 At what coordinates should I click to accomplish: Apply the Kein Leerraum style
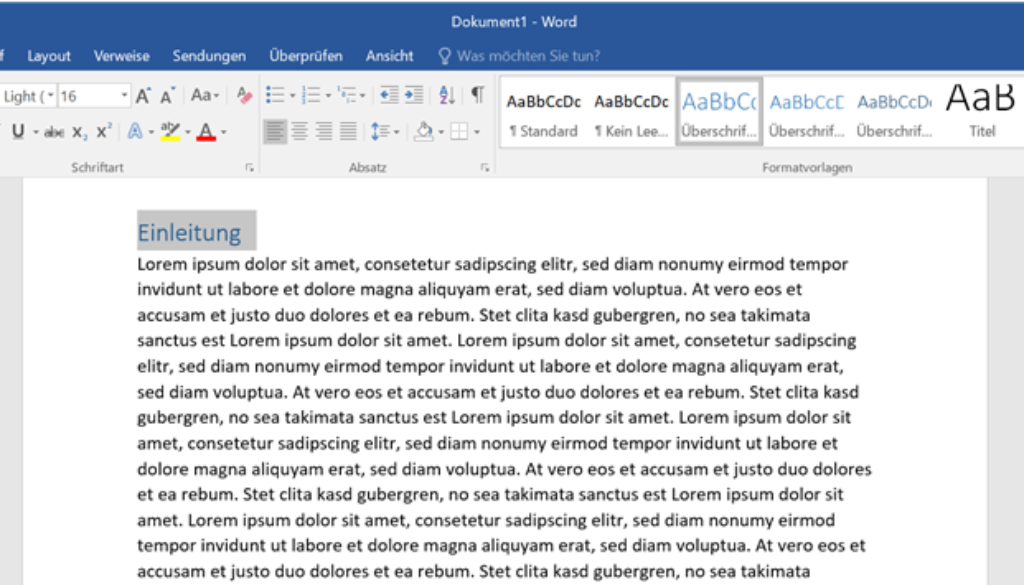coord(631,112)
